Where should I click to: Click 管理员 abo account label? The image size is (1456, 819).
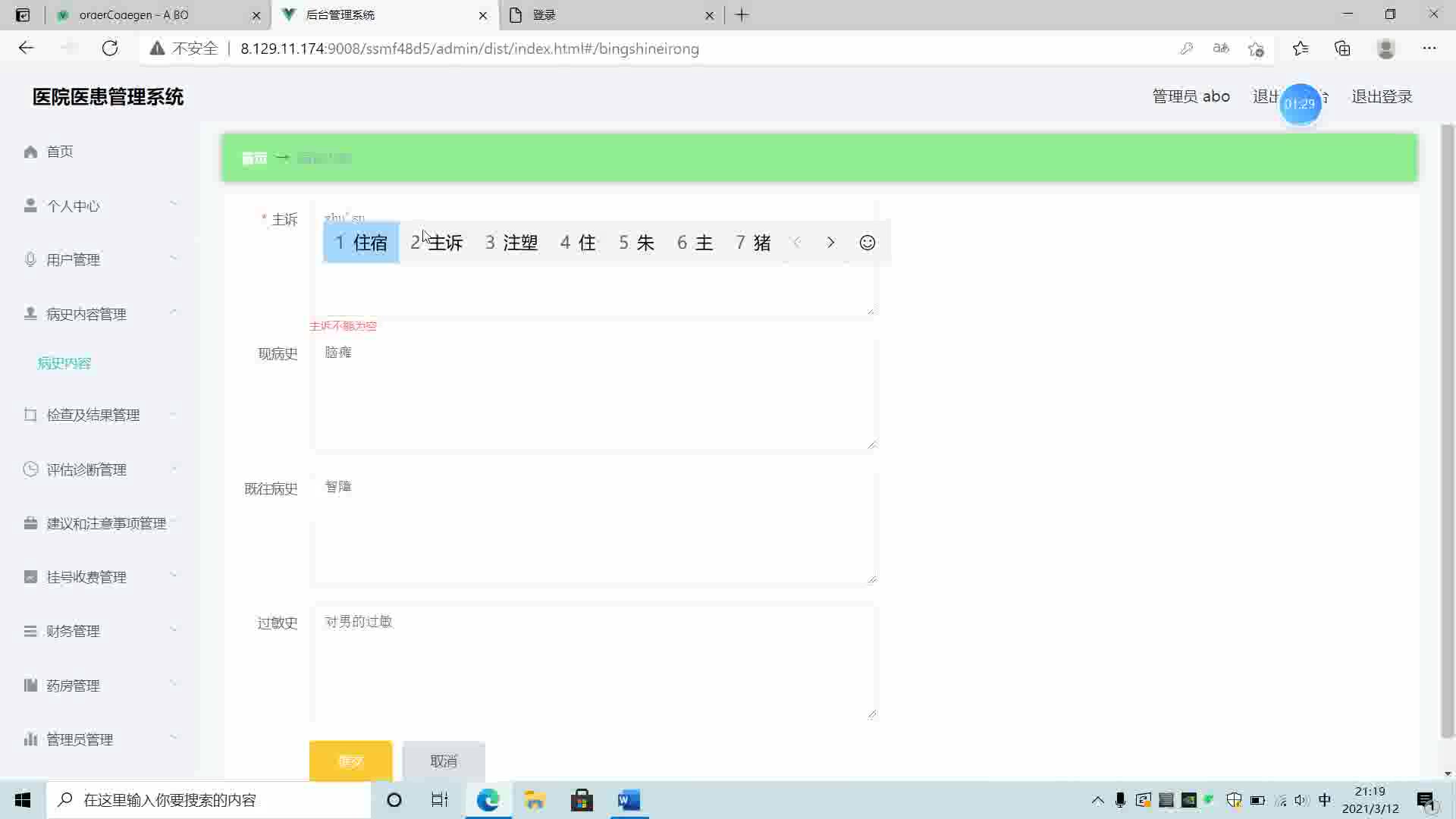pyautogui.click(x=1191, y=96)
